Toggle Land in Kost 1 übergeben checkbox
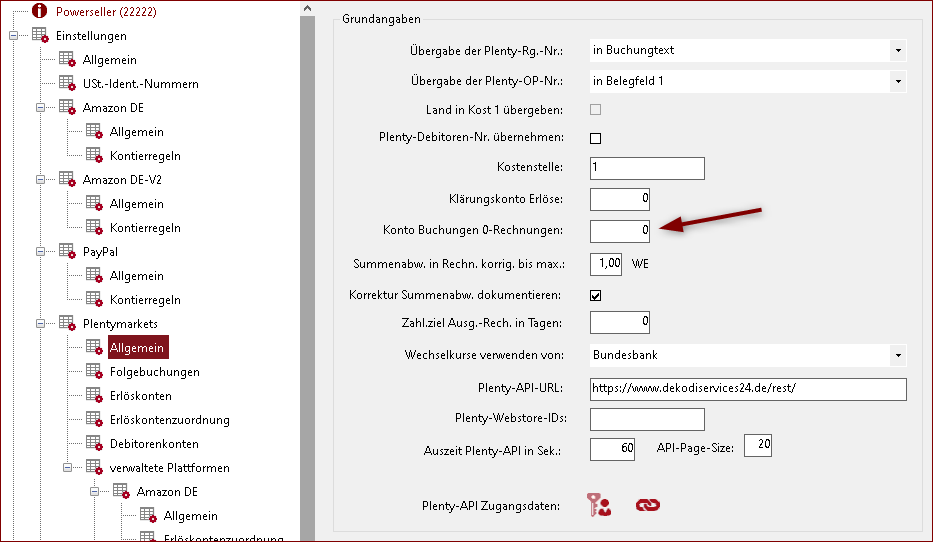The height and width of the screenshot is (542, 933). click(596, 109)
